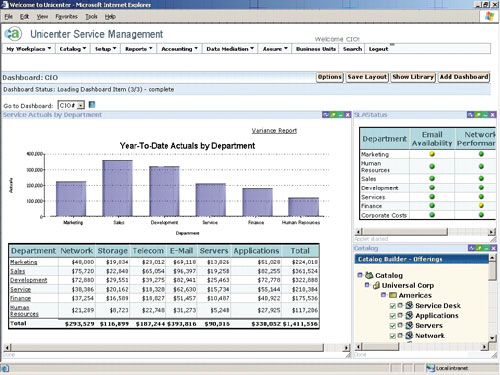Click the Americas folder icon
The height and width of the screenshot is (375, 500).
pyautogui.click(x=393, y=295)
